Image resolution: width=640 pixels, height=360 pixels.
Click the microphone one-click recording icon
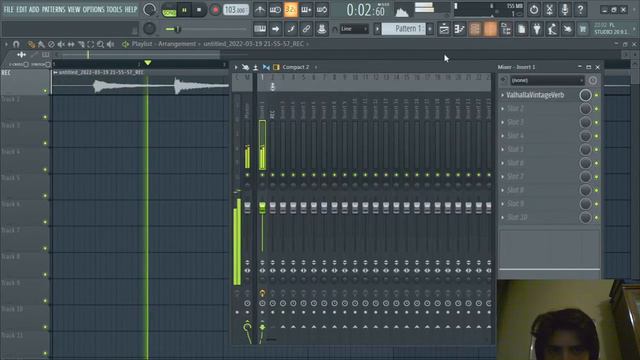point(565,10)
